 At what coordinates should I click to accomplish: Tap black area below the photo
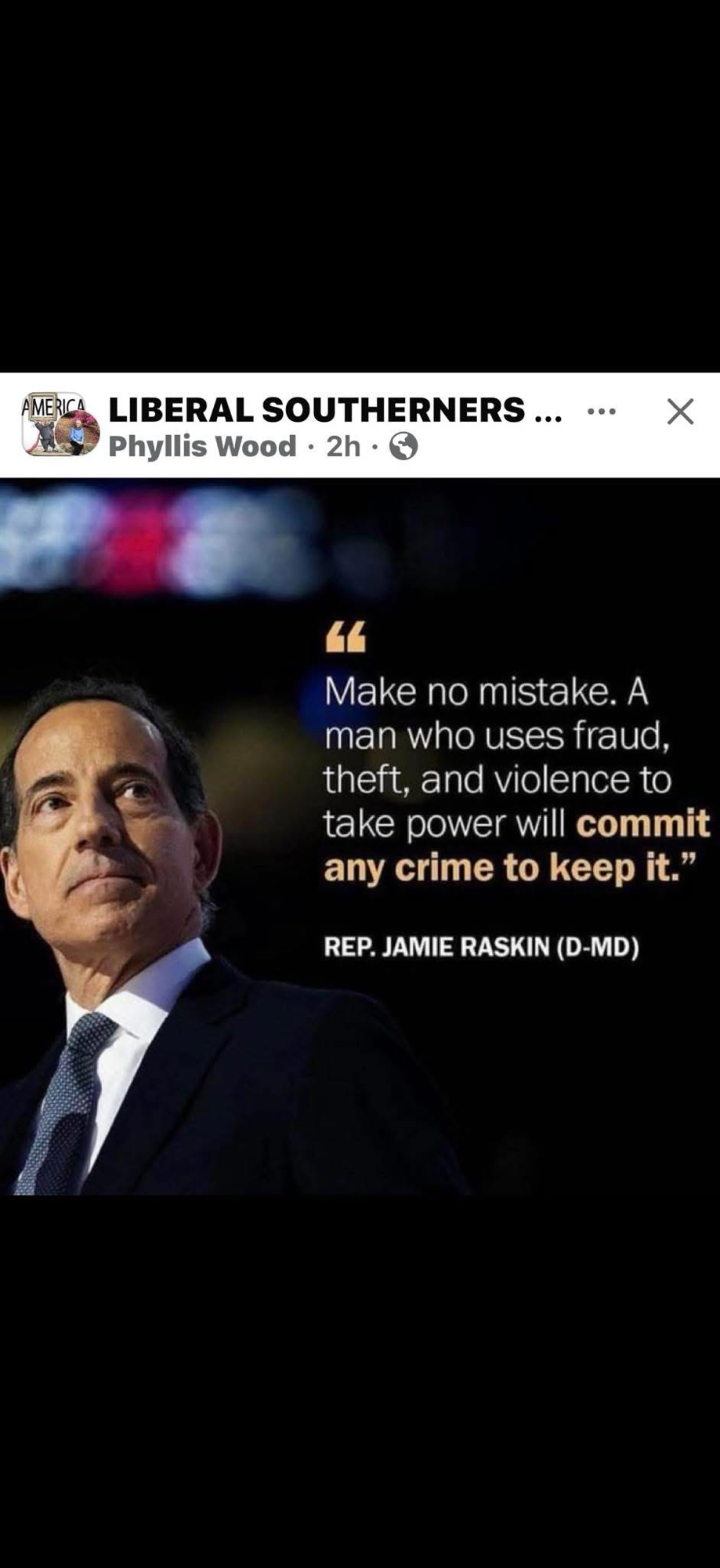point(360,1380)
